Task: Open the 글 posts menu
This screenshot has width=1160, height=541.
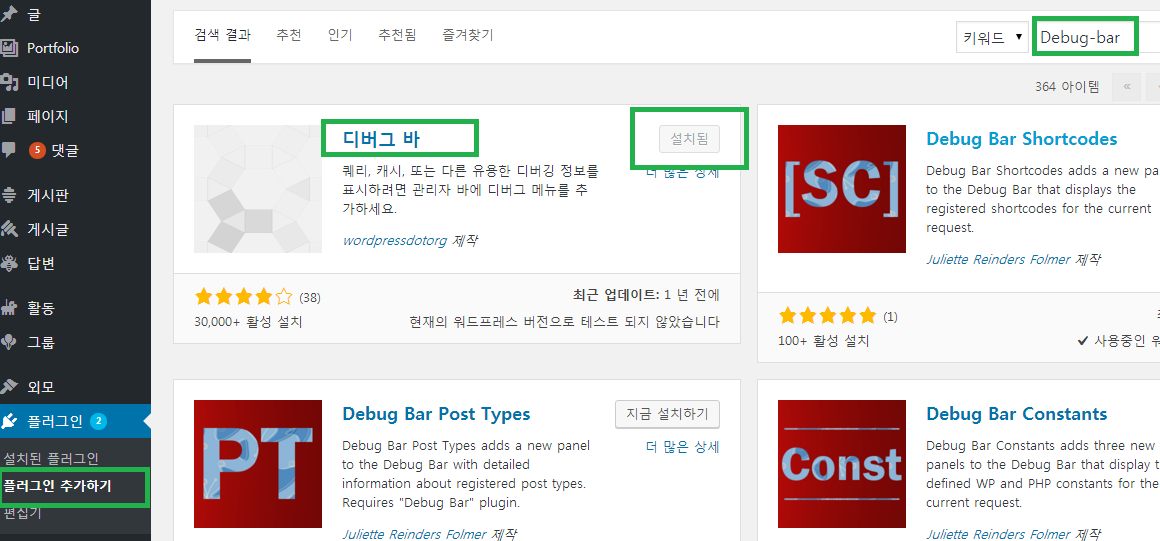Action: pyautogui.click(x=33, y=14)
